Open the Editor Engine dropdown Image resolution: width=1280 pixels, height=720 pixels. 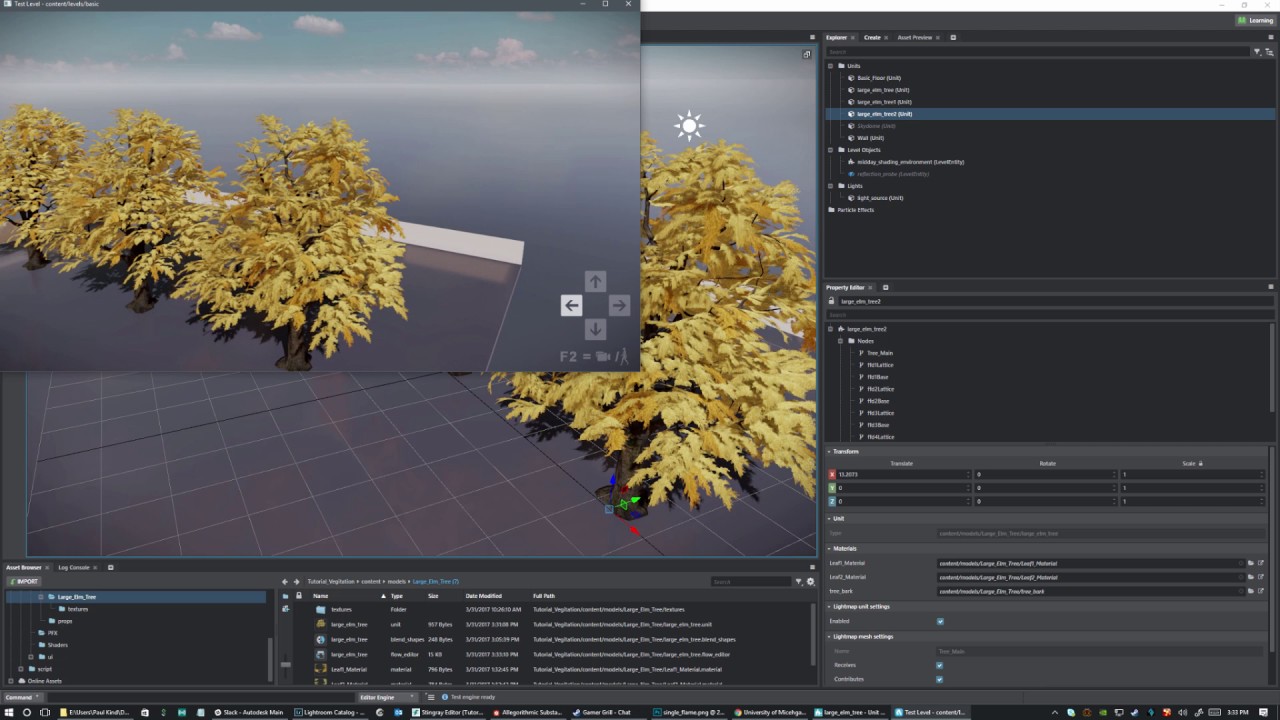click(388, 697)
